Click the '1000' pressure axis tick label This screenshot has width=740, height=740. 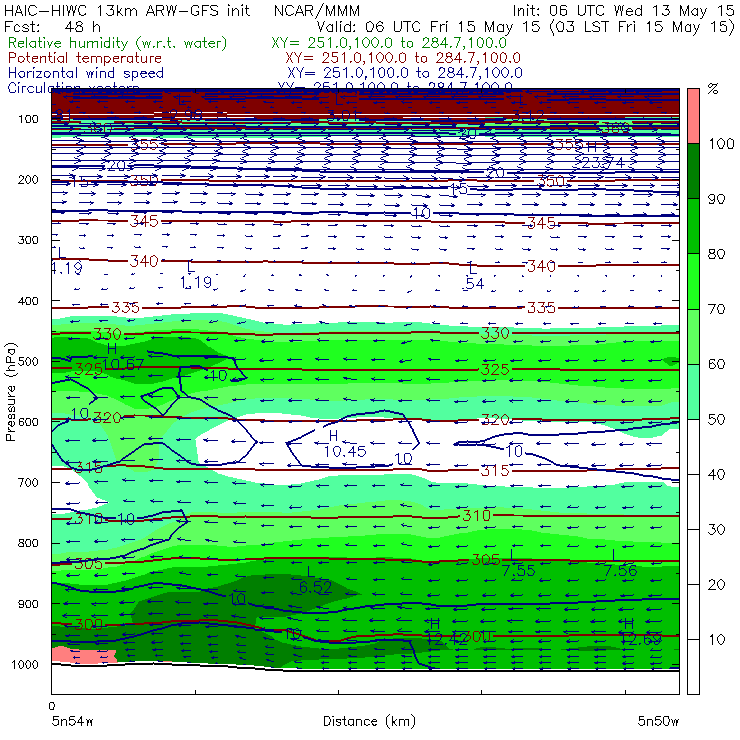click(x=25, y=664)
